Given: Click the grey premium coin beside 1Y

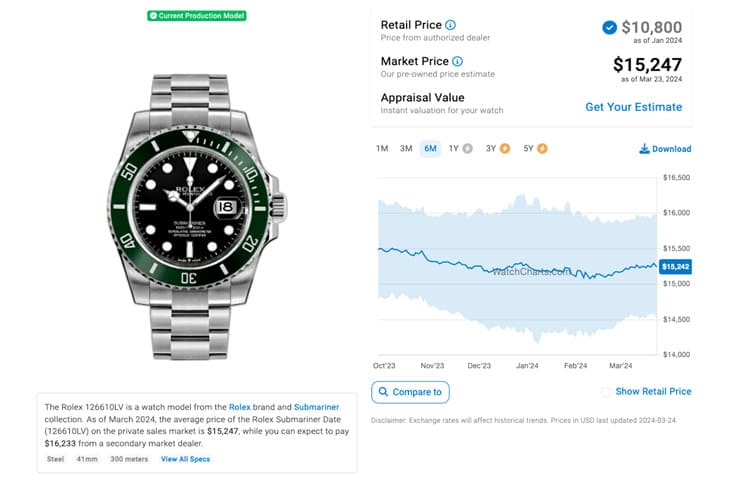Looking at the screenshot, I should (x=467, y=149).
